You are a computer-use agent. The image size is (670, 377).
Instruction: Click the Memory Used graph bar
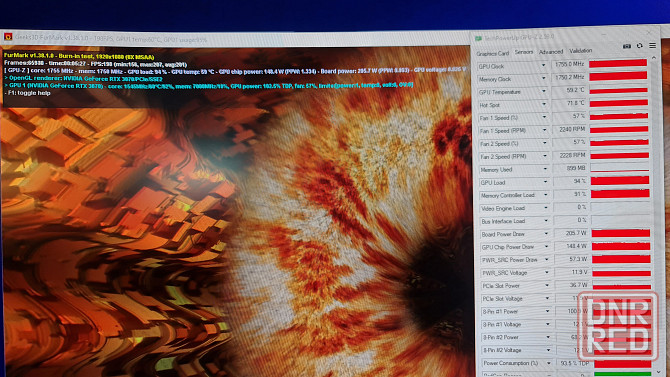pyautogui.click(x=620, y=168)
